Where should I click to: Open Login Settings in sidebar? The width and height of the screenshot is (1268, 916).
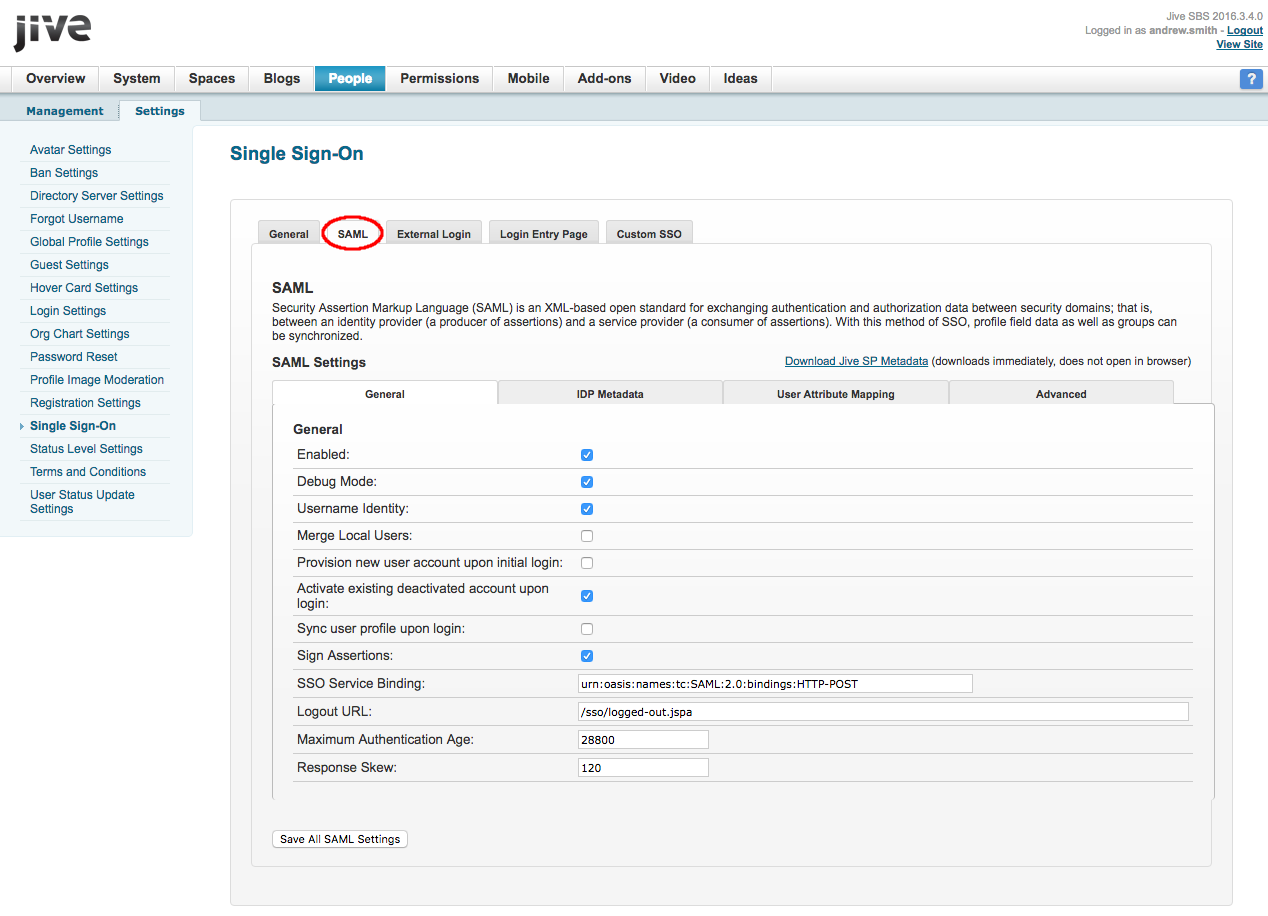point(68,311)
